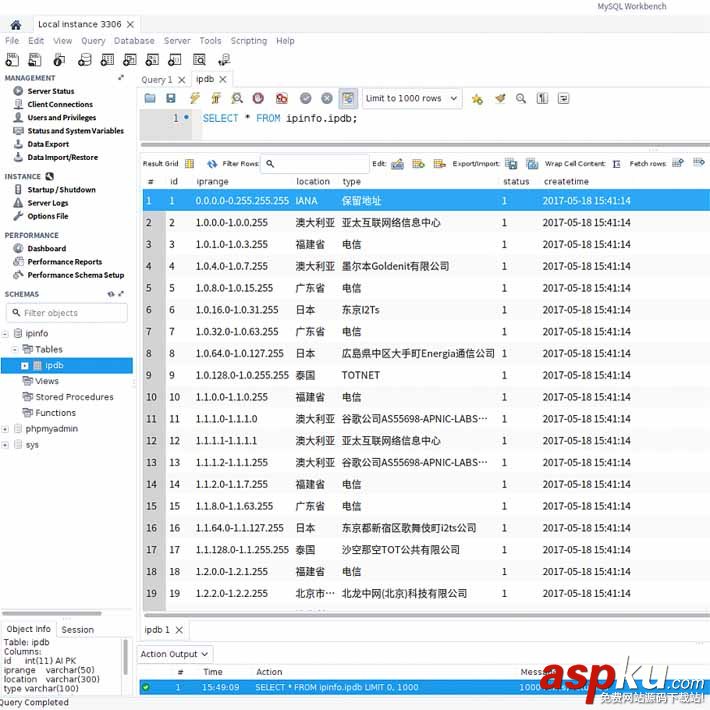This screenshot has width=710, height=710.
Task: Import records icon in result toolbar
Action: (x=532, y=163)
